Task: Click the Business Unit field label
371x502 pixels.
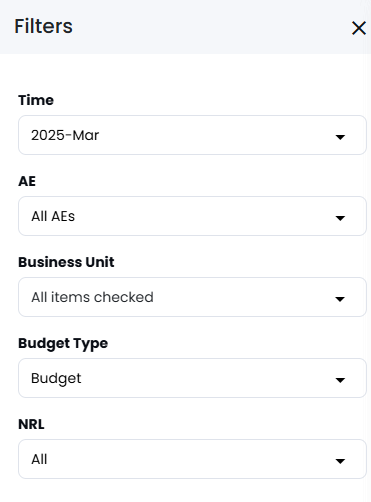Action: [x=66, y=262]
